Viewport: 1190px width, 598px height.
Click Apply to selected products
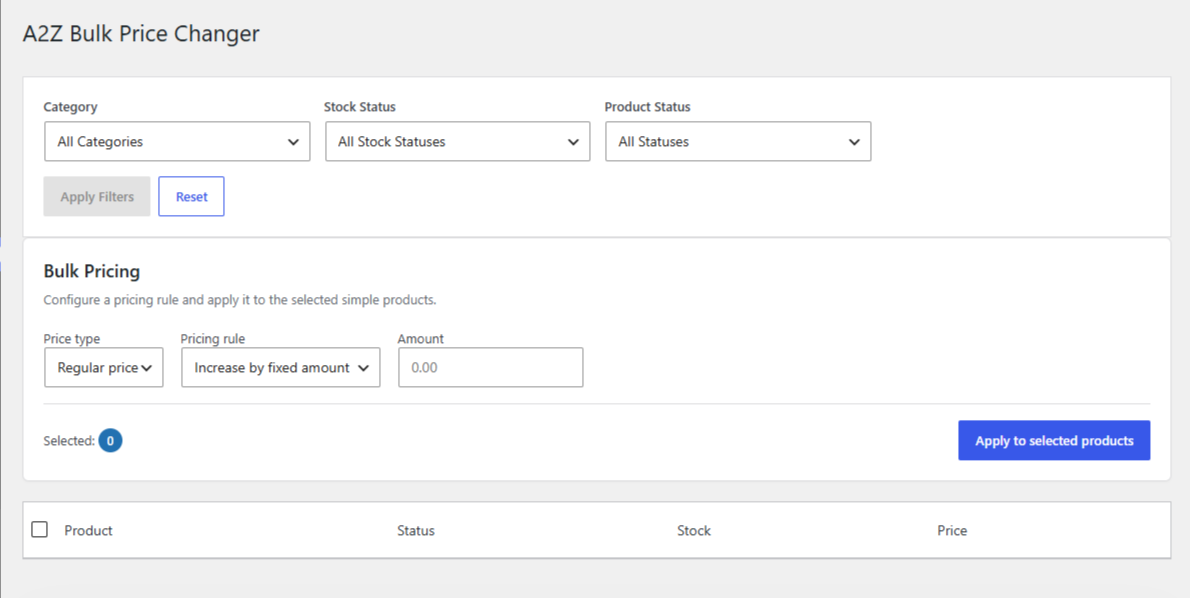click(1054, 441)
